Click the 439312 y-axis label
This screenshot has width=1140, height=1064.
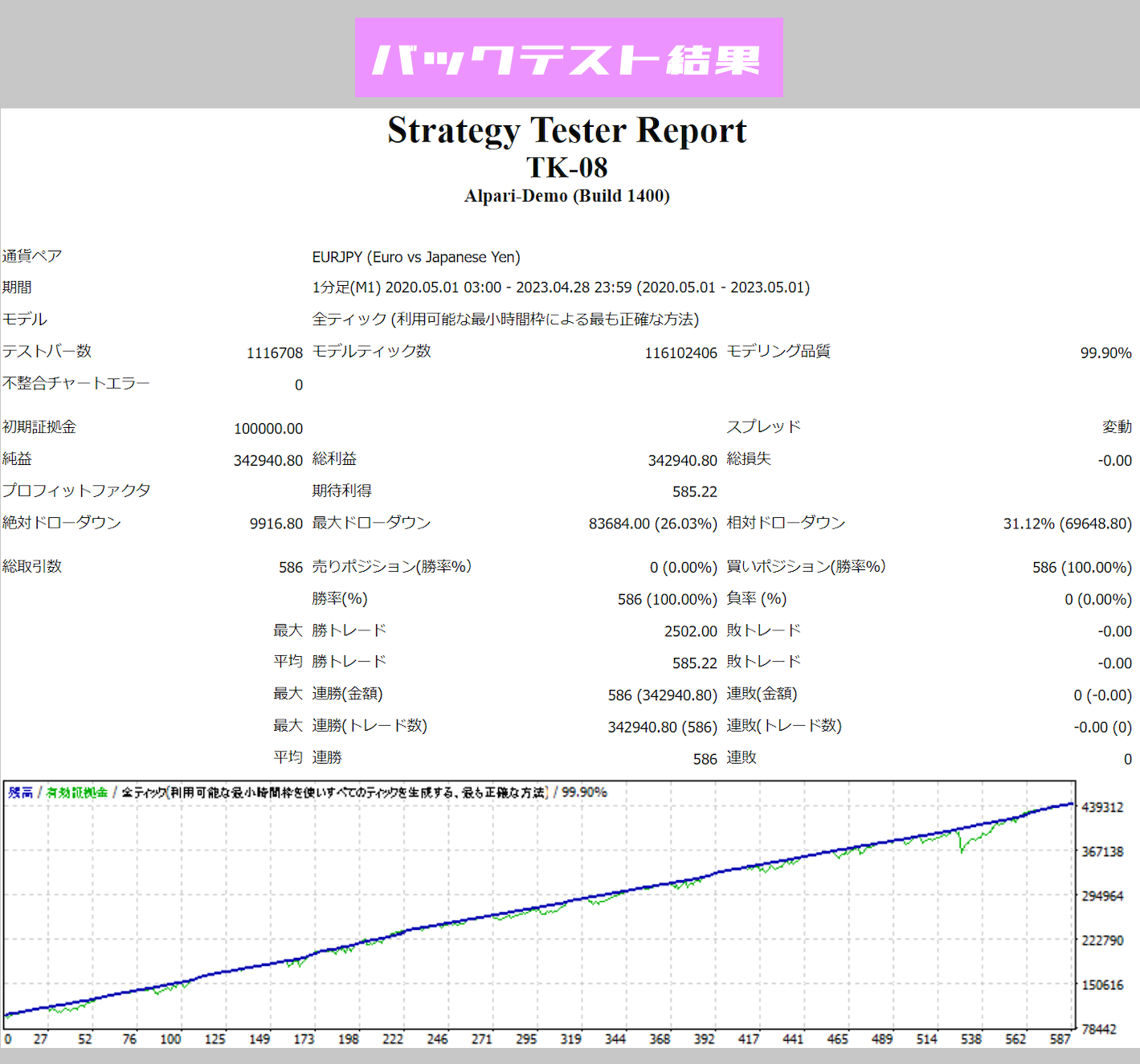[x=1103, y=808]
